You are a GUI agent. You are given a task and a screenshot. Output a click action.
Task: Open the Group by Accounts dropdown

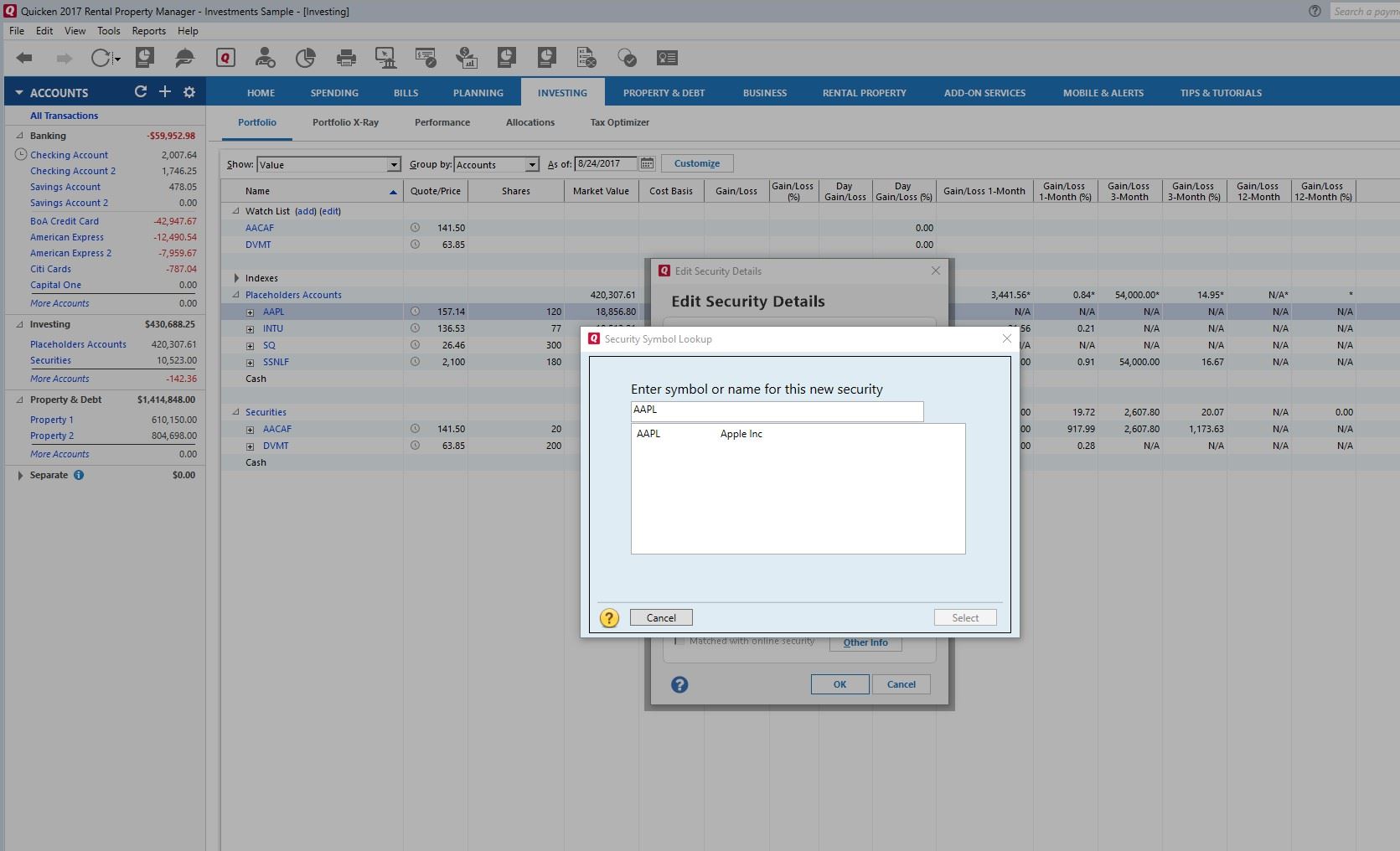click(531, 165)
